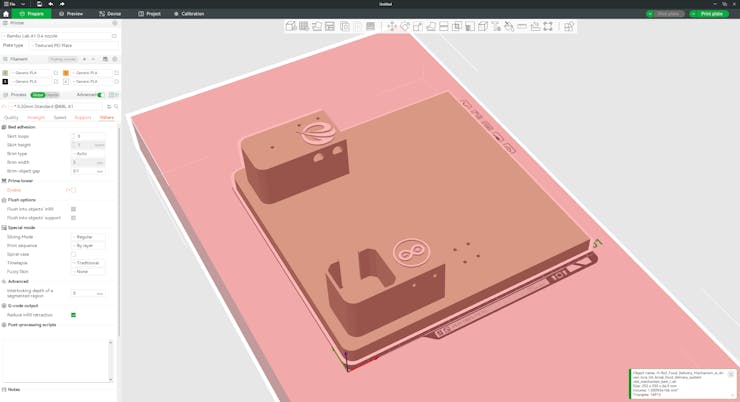Viewport: 740px width, 402px height.
Task: Click the Save project icon
Action: (x=39, y=4)
